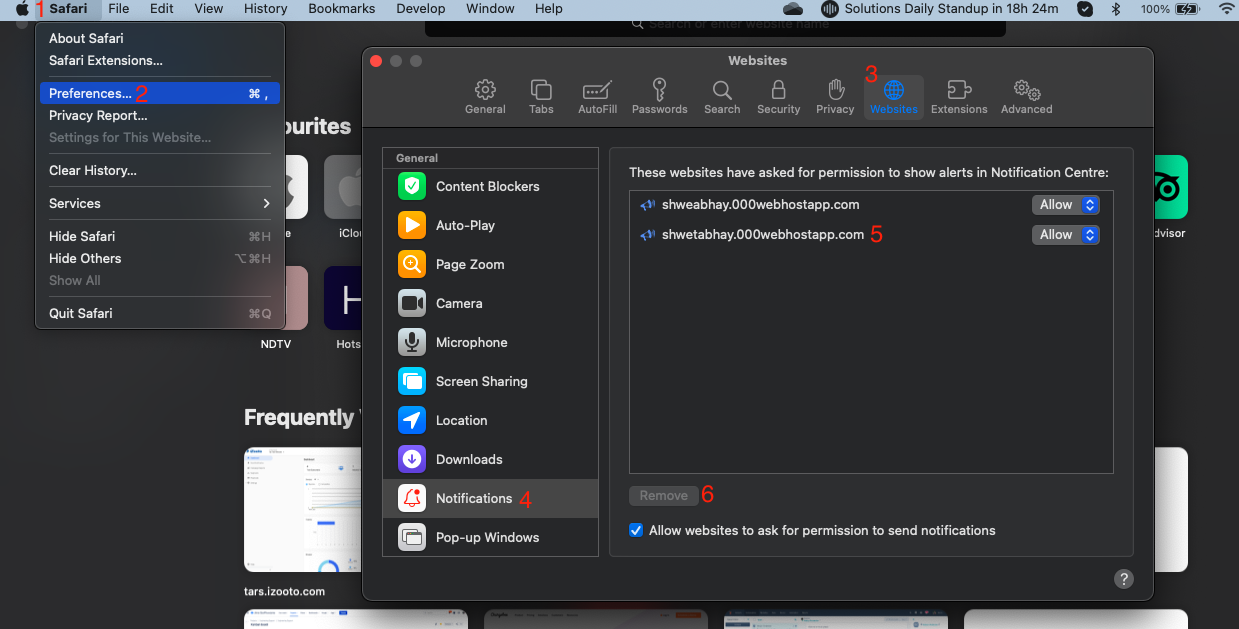The image size is (1239, 629).
Task: Open the Apple menu
Action: click(22, 9)
